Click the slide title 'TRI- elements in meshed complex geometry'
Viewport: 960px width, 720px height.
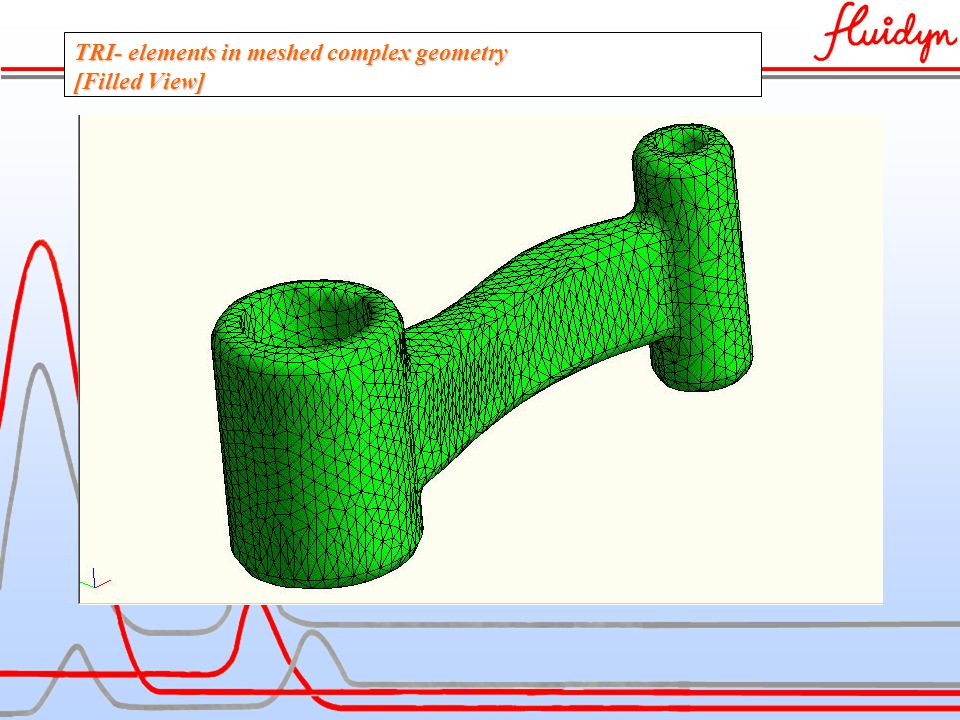pos(291,53)
